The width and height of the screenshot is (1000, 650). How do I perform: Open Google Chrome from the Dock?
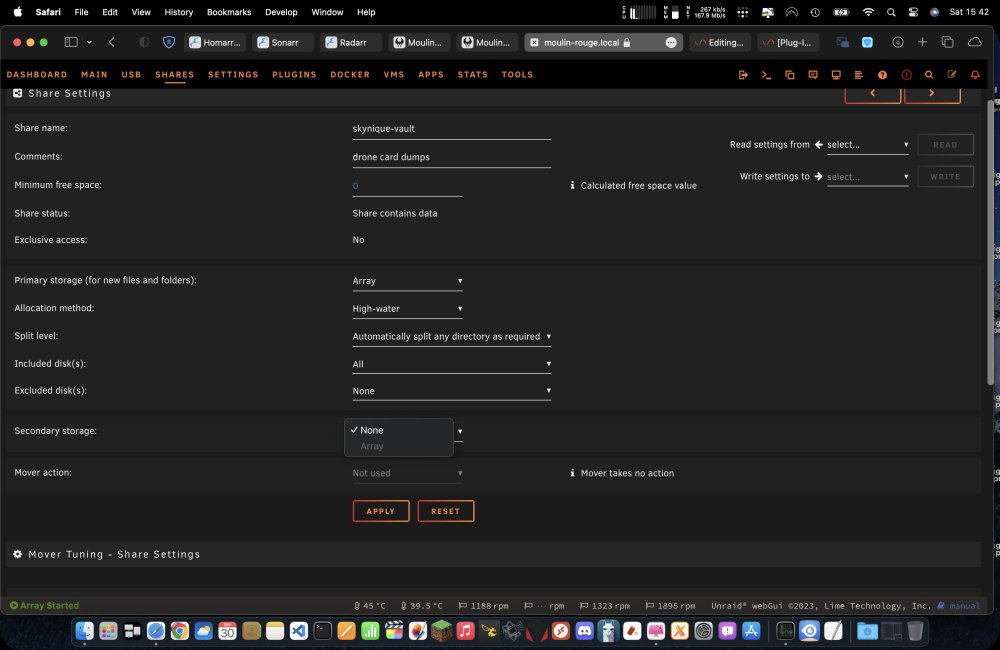180,631
